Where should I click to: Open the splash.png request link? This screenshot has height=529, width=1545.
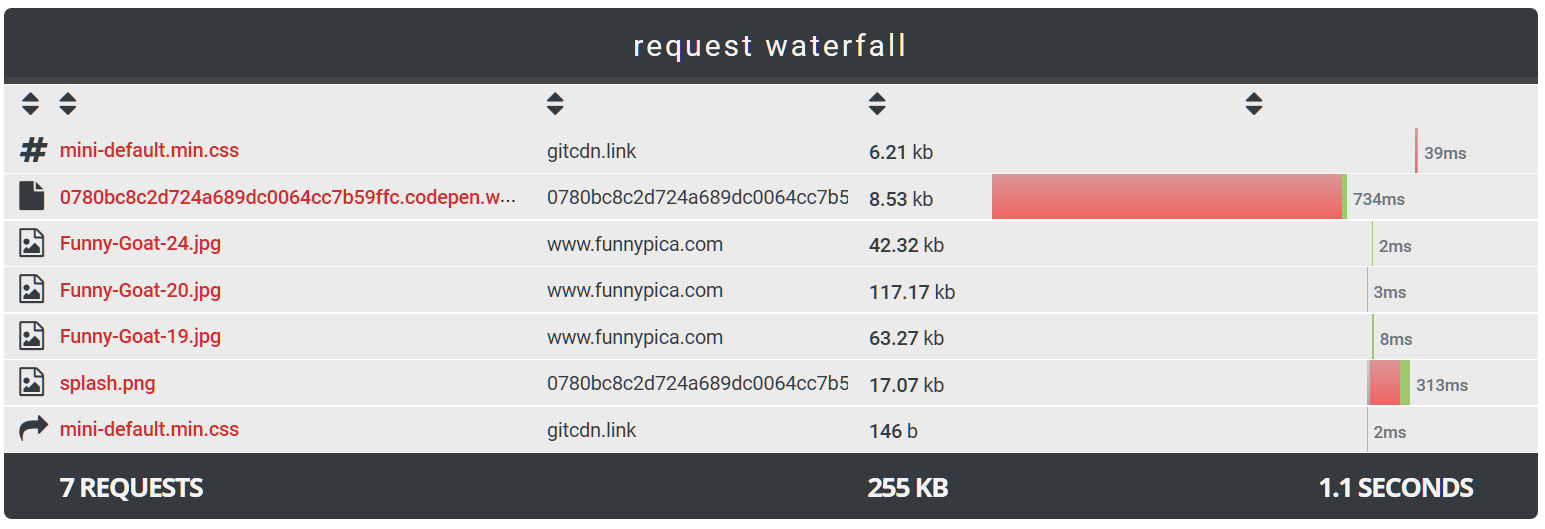coord(107,383)
